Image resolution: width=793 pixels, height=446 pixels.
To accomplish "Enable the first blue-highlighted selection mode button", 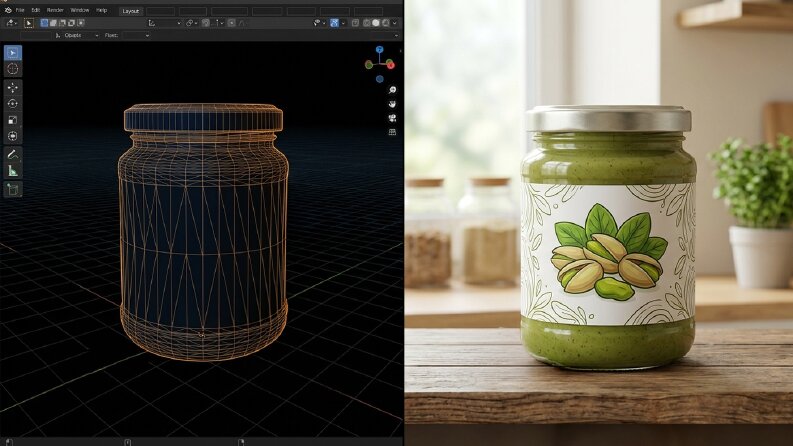I will coord(44,23).
